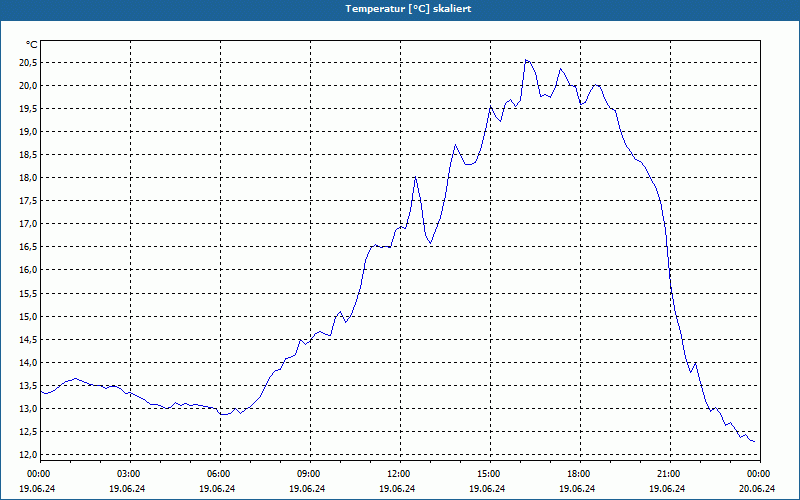Click the 18,0 y-axis label
This screenshot has height=500, width=800.
pos(29,178)
